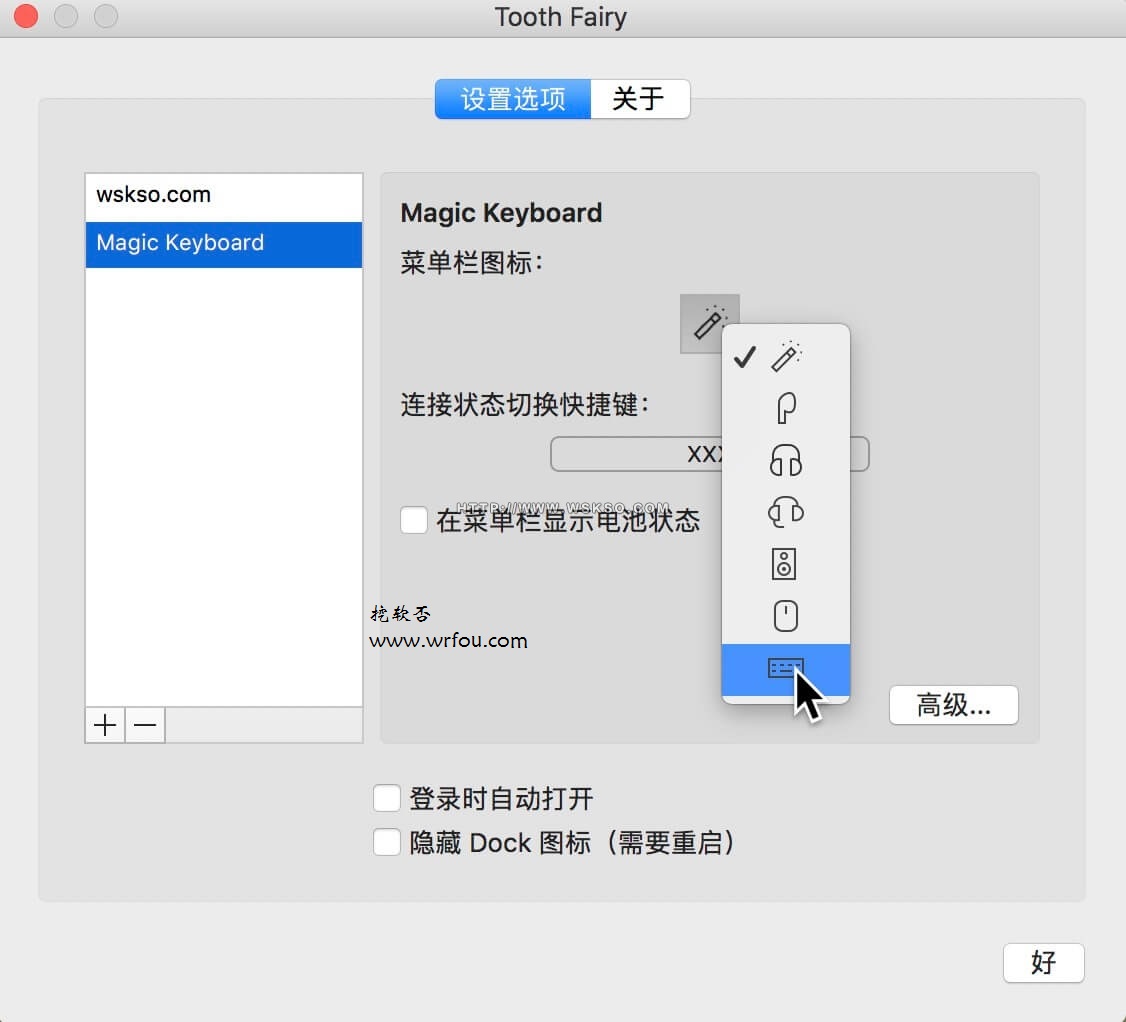
Task: Select wskso.com in the device list
Action: pyautogui.click(x=224, y=195)
